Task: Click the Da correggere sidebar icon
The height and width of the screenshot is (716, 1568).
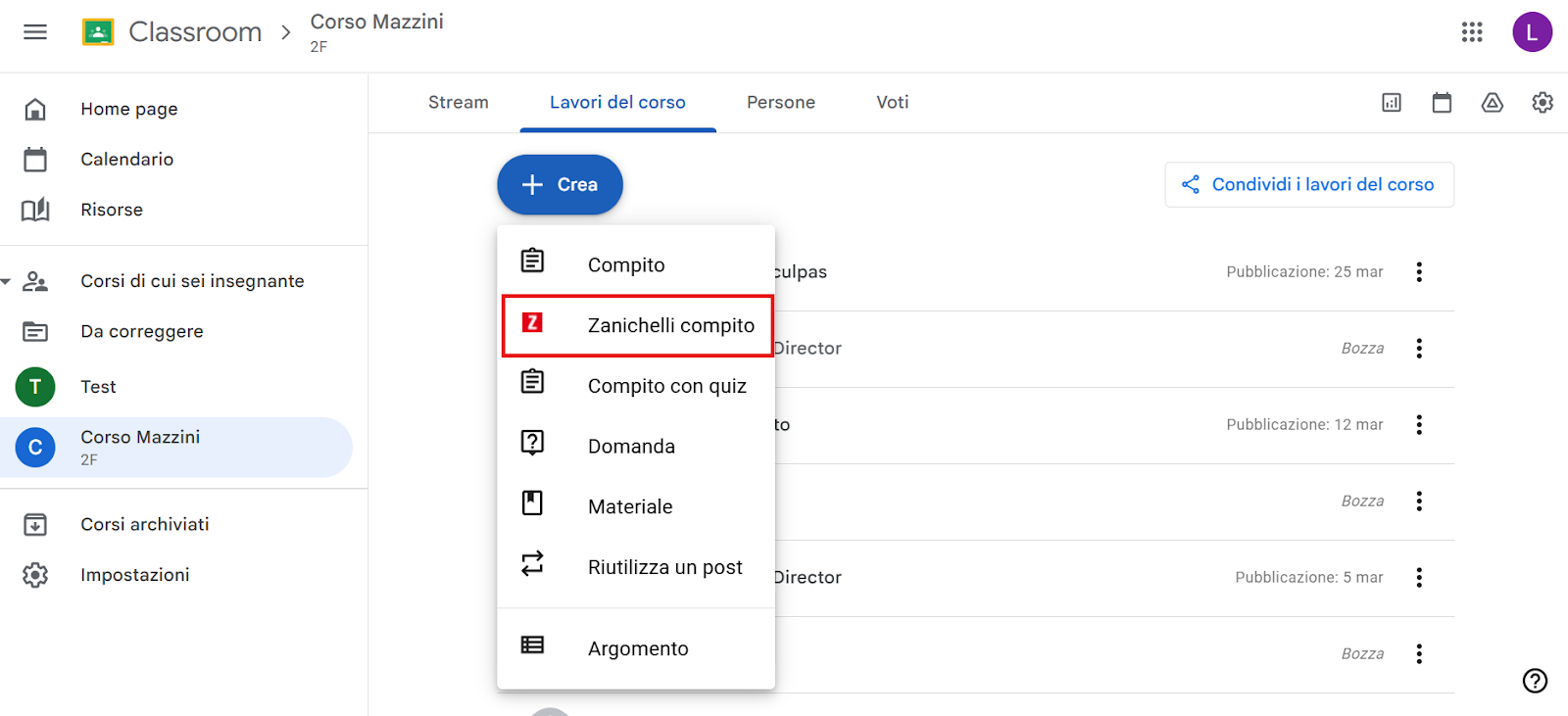Action: point(35,331)
